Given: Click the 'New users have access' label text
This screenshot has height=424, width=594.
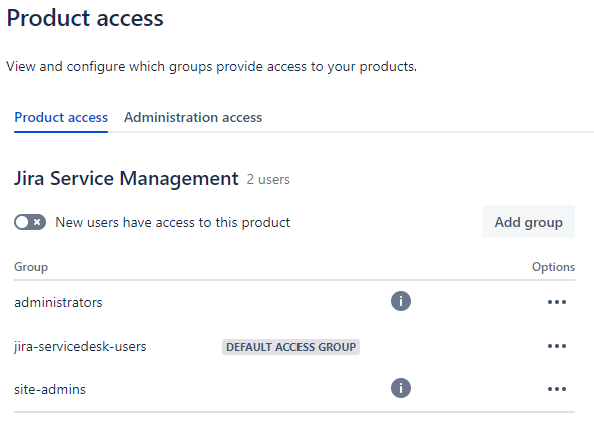Looking at the screenshot, I should 173,222.
